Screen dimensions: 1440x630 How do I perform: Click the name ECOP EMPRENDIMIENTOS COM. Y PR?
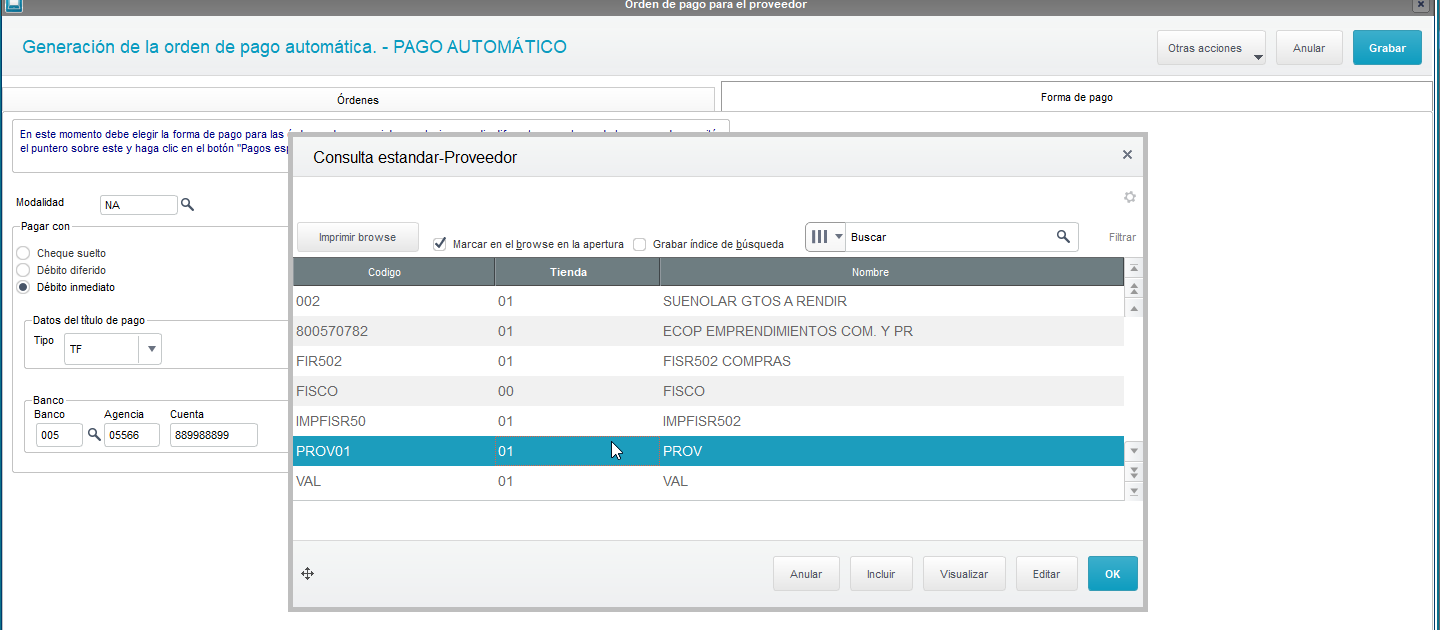coord(788,331)
